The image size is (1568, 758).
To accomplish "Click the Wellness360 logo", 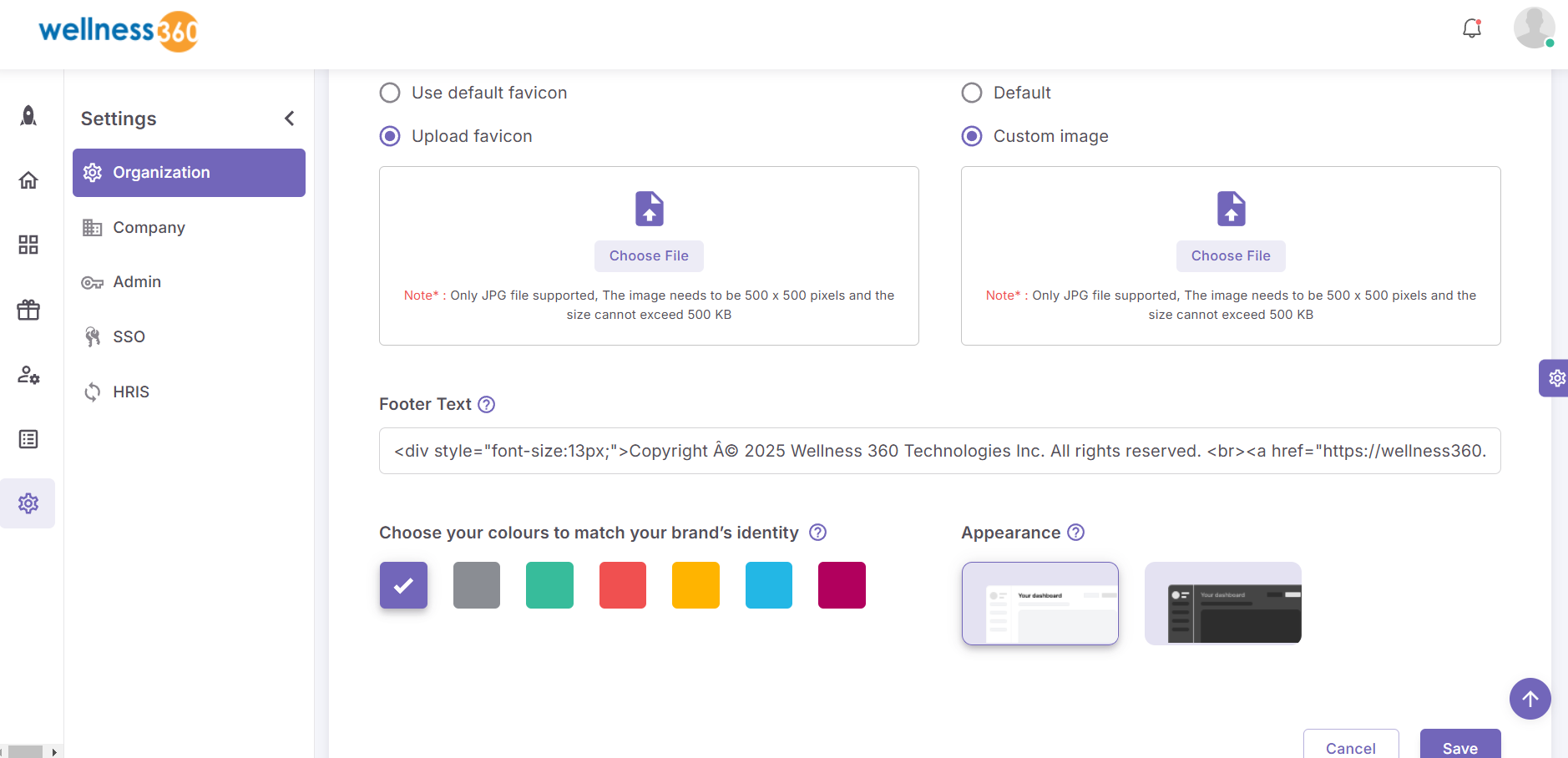I will (118, 32).
